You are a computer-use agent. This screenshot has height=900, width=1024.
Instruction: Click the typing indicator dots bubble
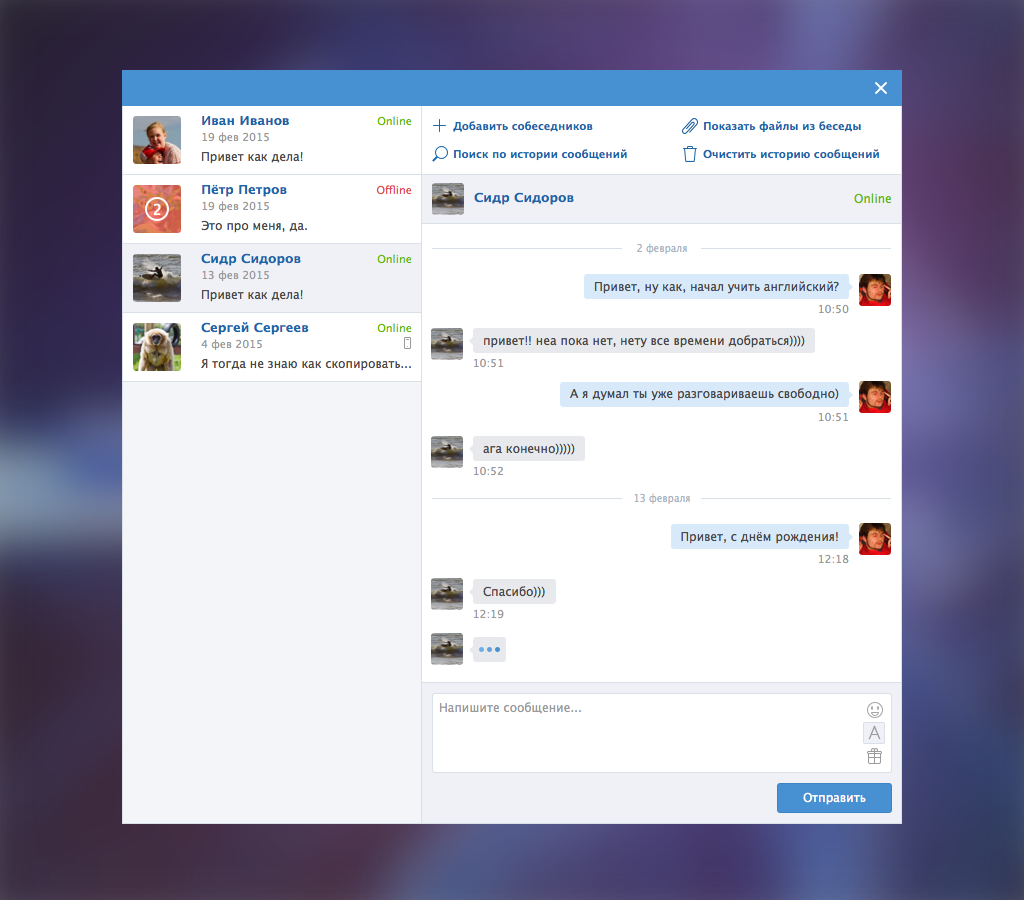click(x=489, y=649)
